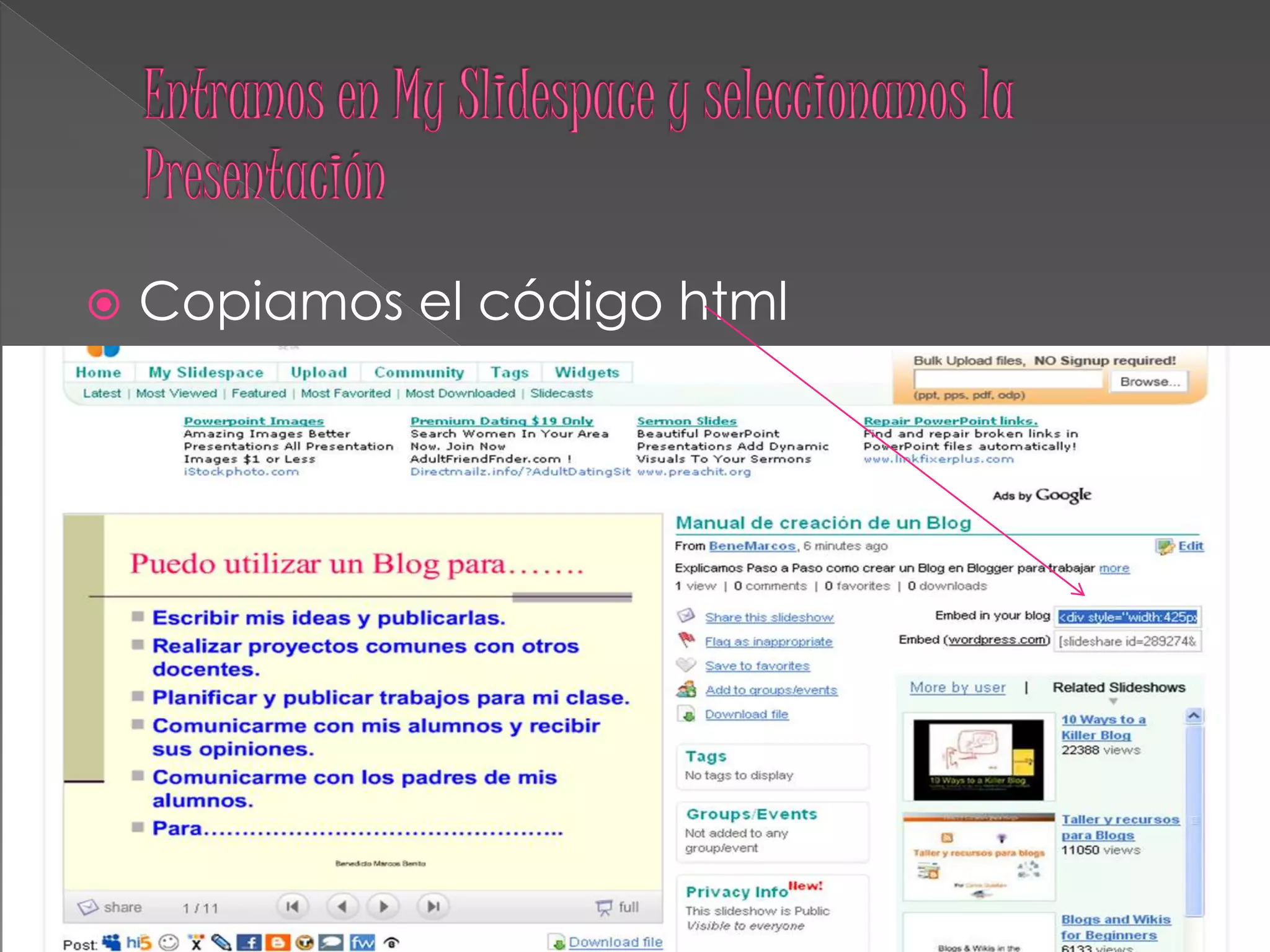
Task: Click the Browse... button
Action: click(1150, 381)
